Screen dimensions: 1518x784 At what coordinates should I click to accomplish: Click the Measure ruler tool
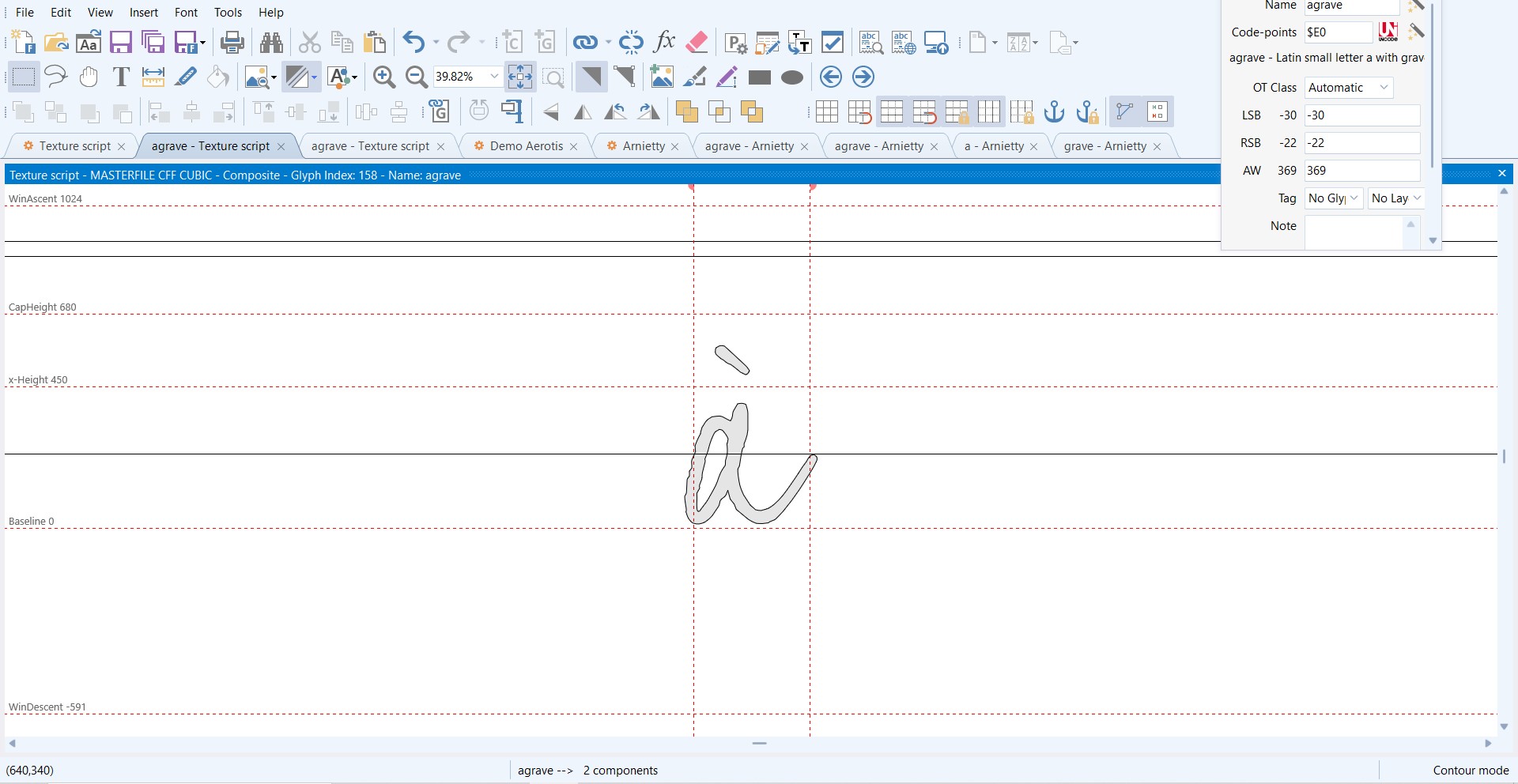click(153, 77)
